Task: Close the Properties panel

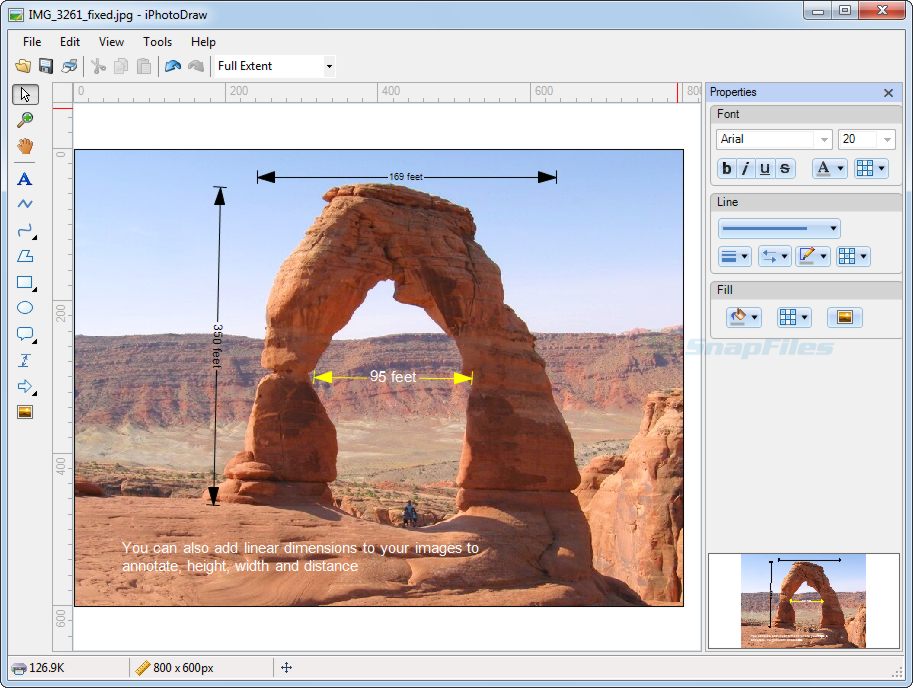Action: (888, 93)
